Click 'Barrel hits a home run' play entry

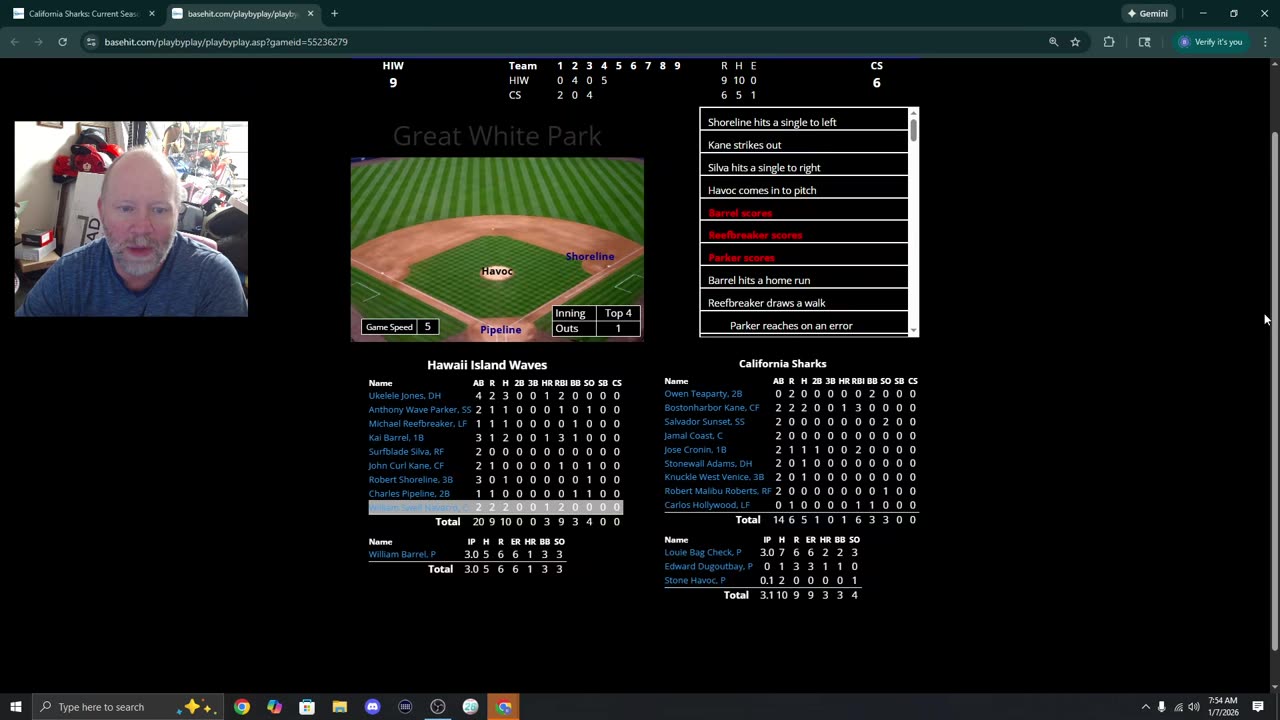point(759,280)
